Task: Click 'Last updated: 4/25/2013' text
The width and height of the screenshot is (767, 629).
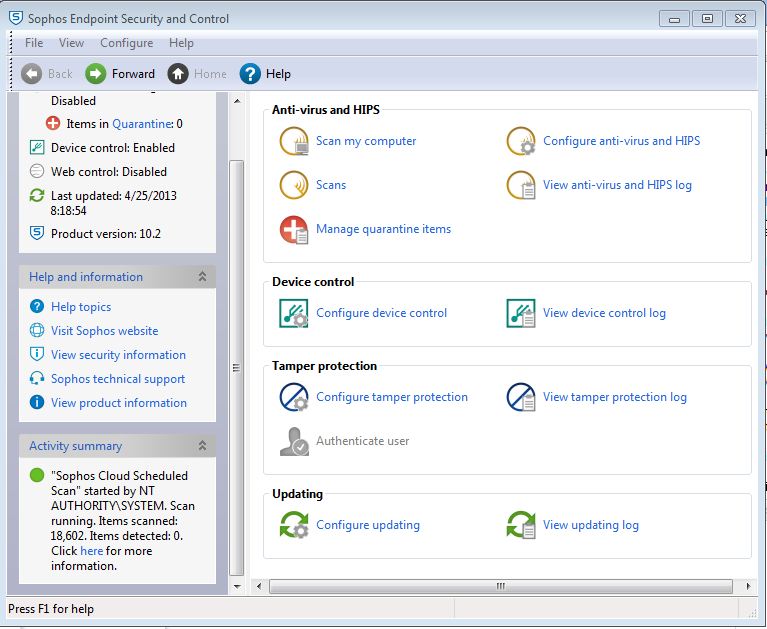Action: [x=113, y=196]
